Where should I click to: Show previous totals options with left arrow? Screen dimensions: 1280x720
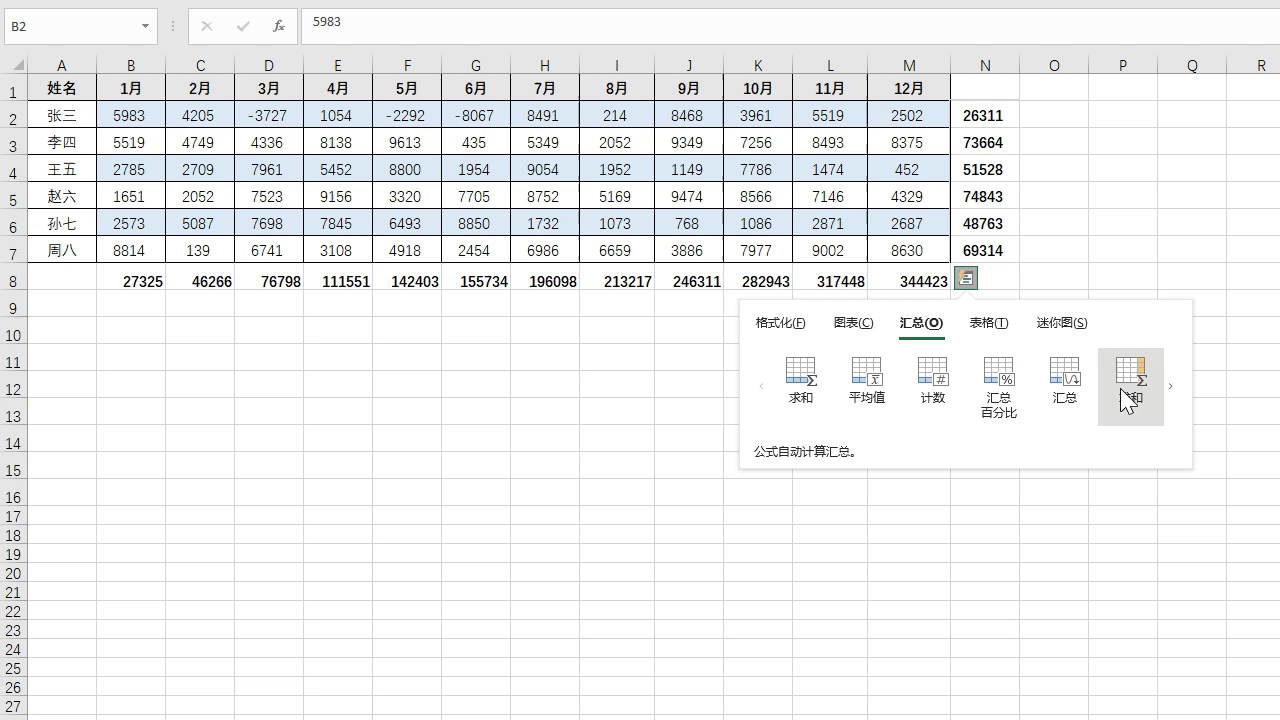(x=761, y=386)
